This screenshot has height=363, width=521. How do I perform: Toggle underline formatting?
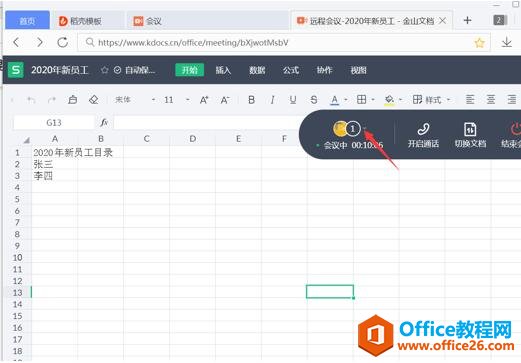pyautogui.click(x=293, y=100)
